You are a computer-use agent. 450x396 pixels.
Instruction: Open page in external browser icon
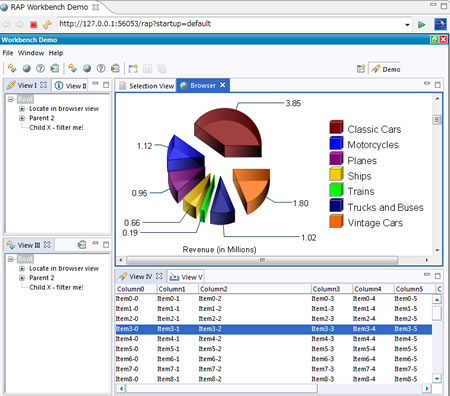click(440, 24)
